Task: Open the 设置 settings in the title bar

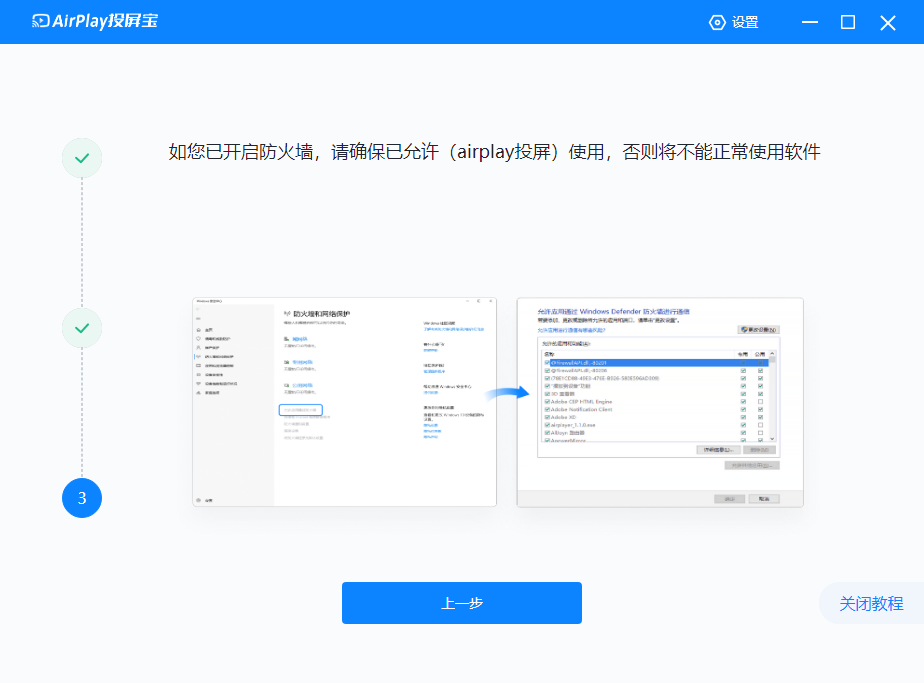Action: [x=733, y=22]
